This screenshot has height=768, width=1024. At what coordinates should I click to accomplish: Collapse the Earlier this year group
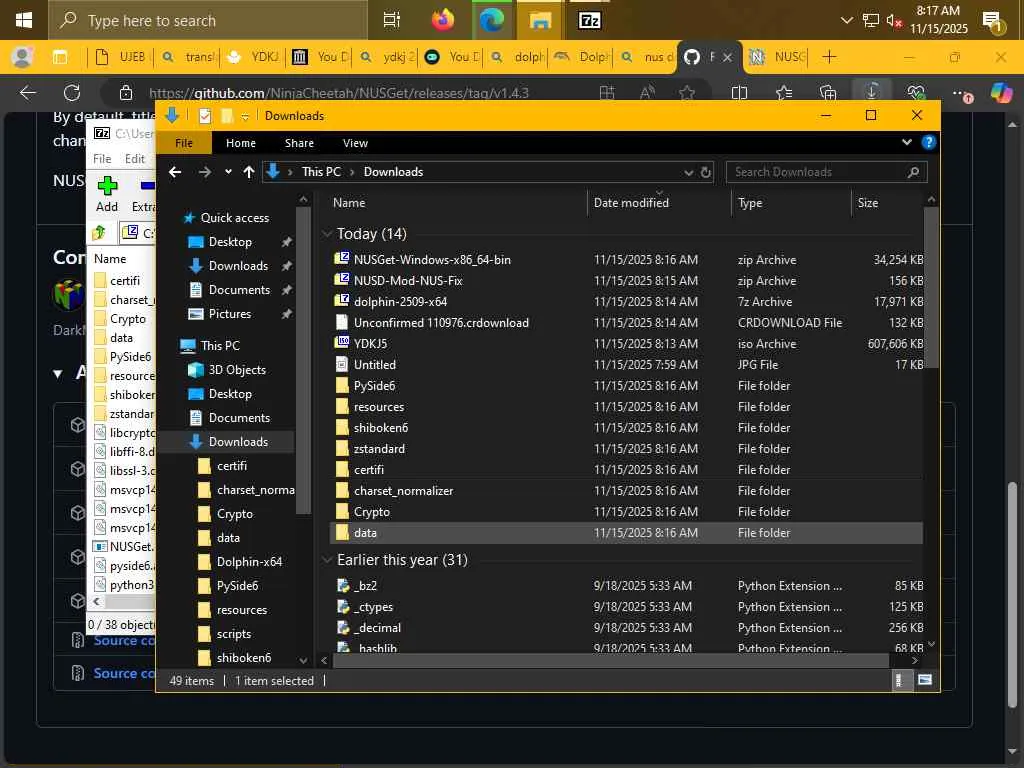[x=326, y=560]
